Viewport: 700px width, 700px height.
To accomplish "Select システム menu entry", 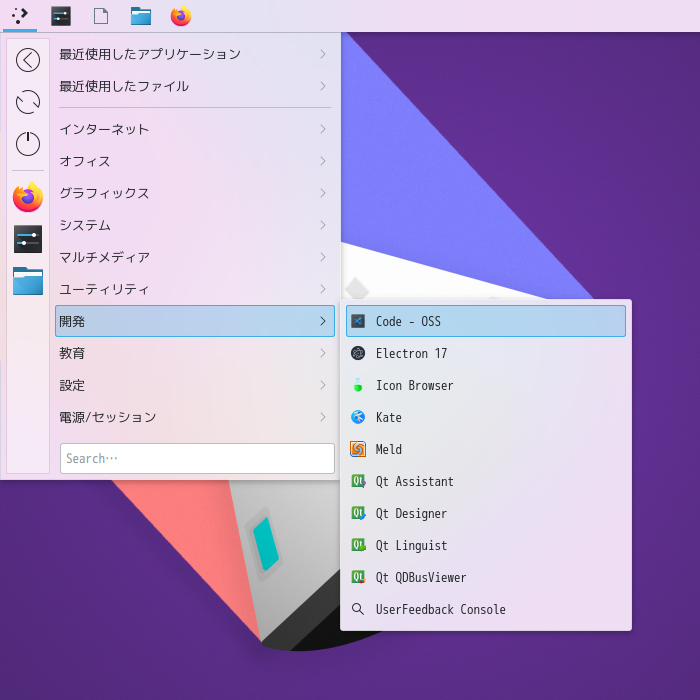I will click(x=195, y=225).
